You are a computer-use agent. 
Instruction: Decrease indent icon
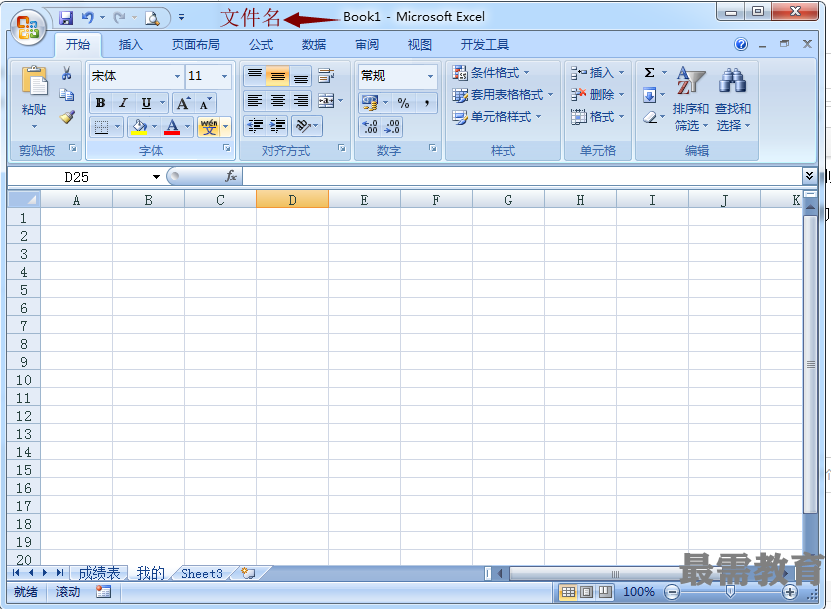pos(255,126)
